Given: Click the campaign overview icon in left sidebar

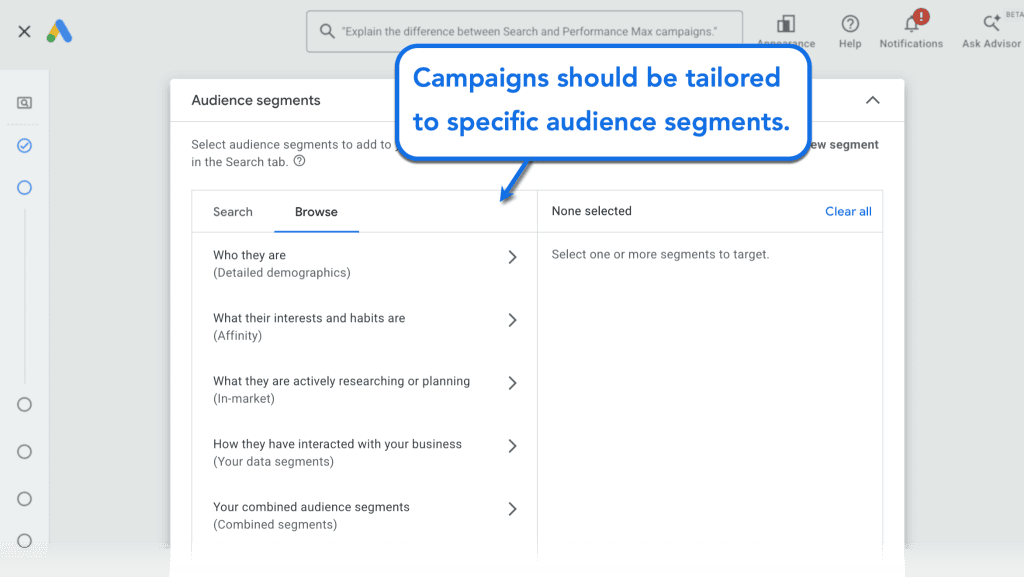Looking at the screenshot, I should click(x=24, y=102).
